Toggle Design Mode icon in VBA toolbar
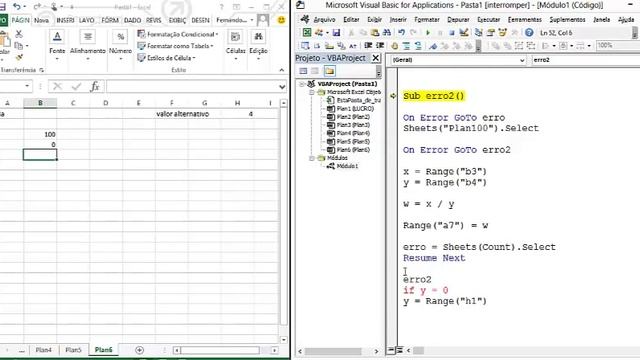 click(464, 33)
